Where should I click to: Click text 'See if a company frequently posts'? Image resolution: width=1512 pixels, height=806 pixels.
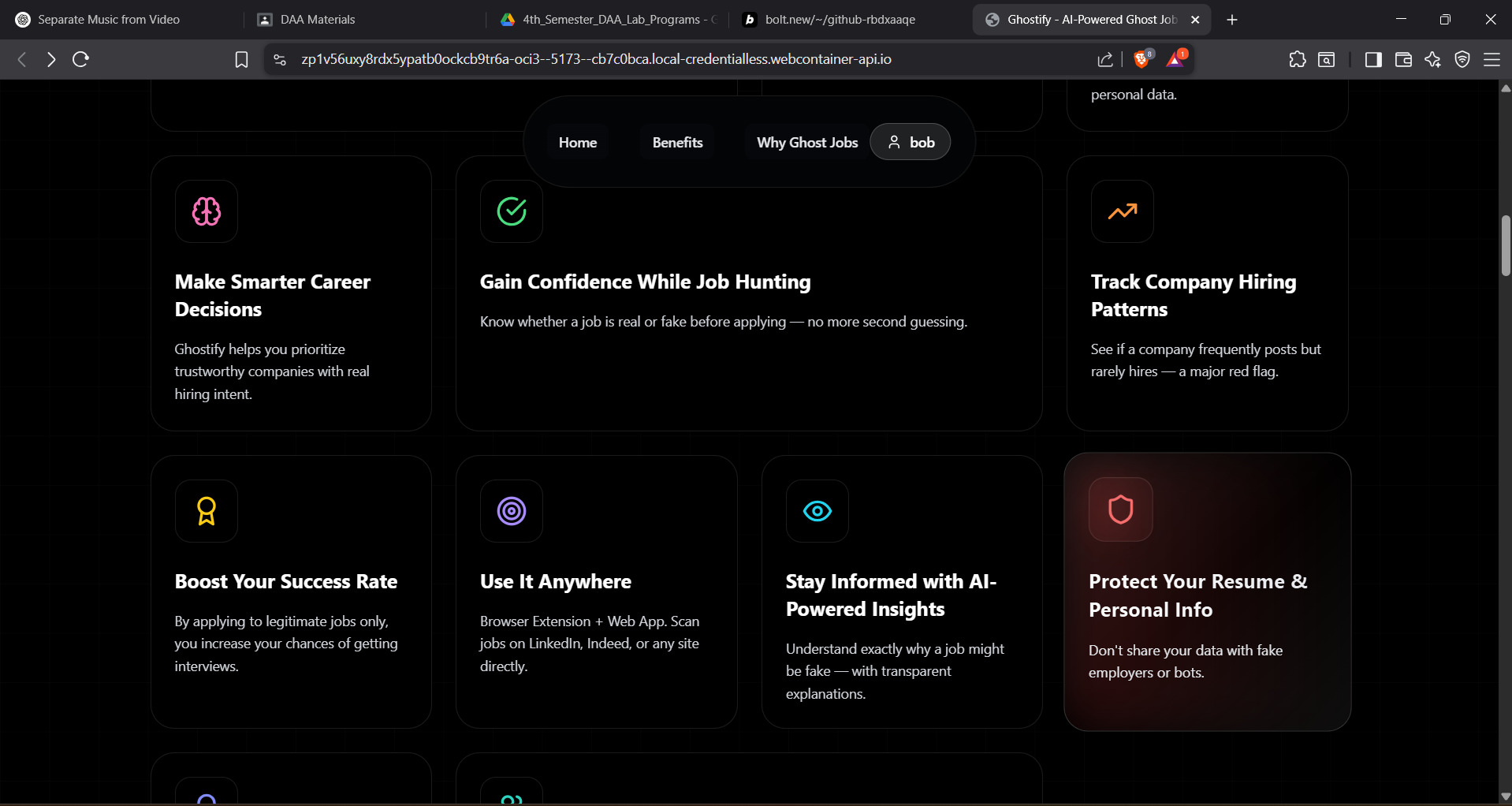click(x=1206, y=360)
